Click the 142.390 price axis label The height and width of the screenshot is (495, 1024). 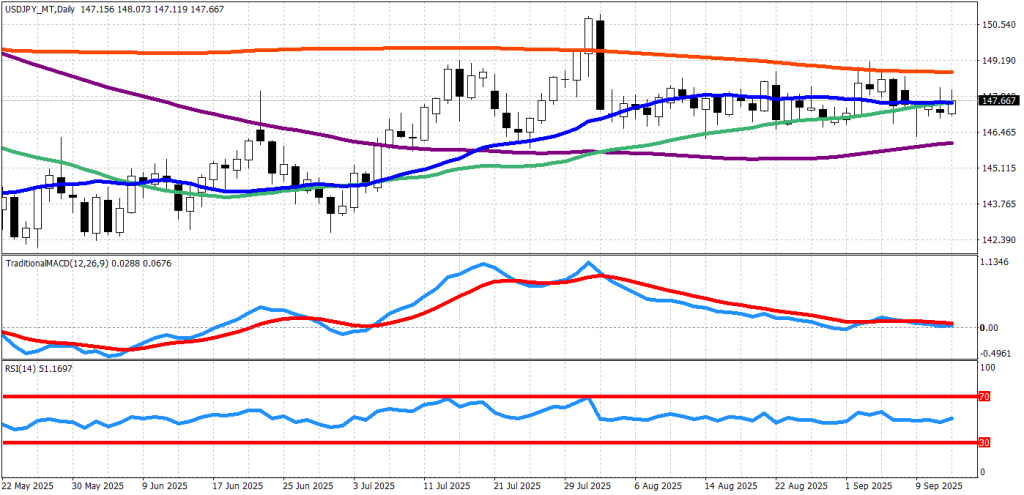[x=999, y=240]
